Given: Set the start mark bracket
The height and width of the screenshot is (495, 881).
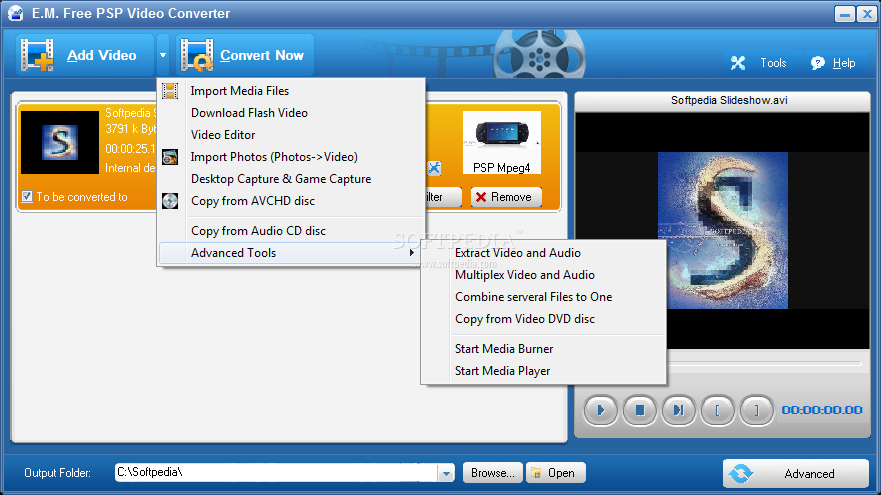Looking at the screenshot, I should [x=717, y=410].
